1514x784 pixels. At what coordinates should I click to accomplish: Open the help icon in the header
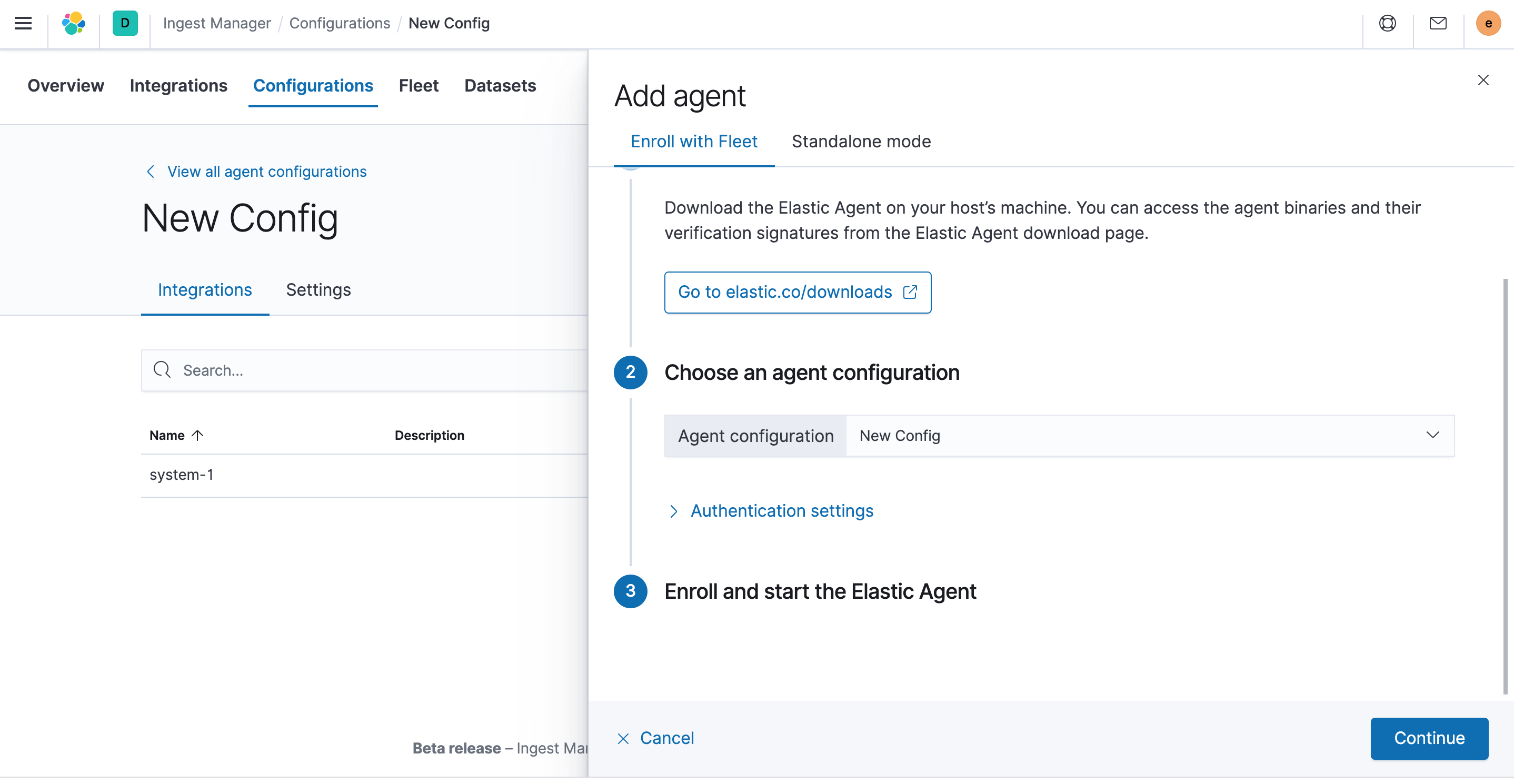tap(1387, 24)
